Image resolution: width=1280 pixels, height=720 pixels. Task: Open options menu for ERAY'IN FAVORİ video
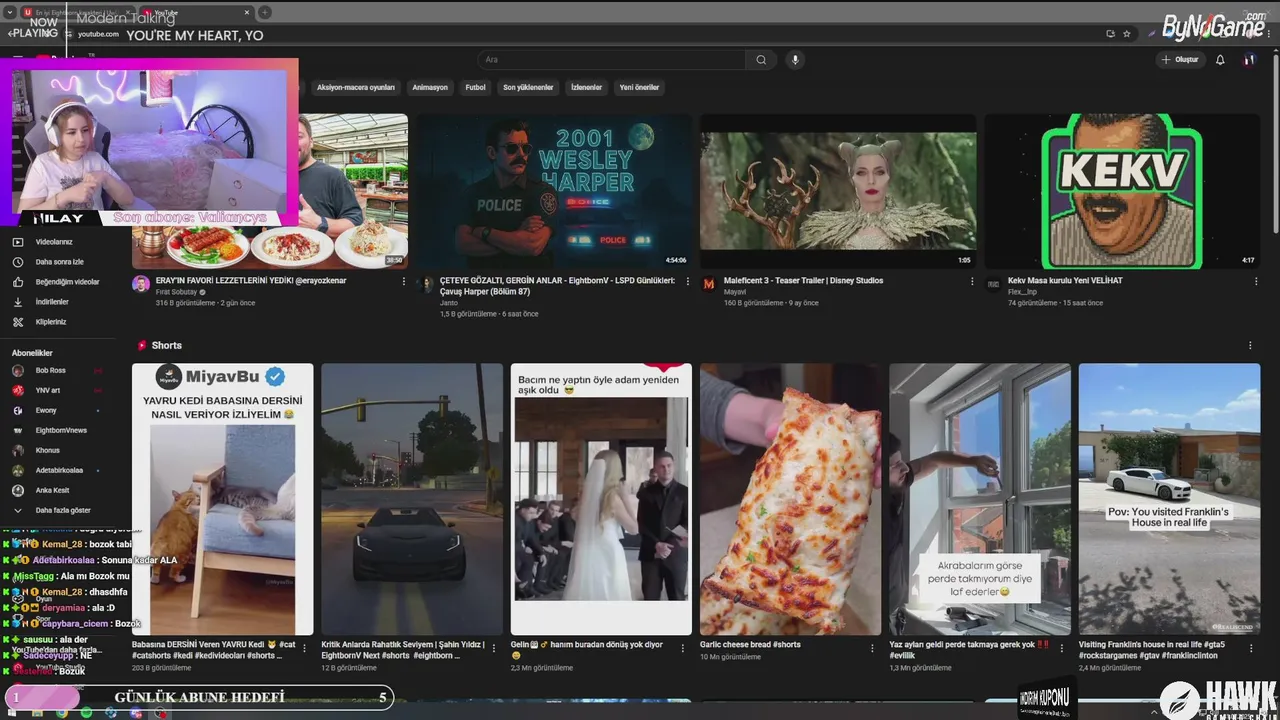pos(404,282)
